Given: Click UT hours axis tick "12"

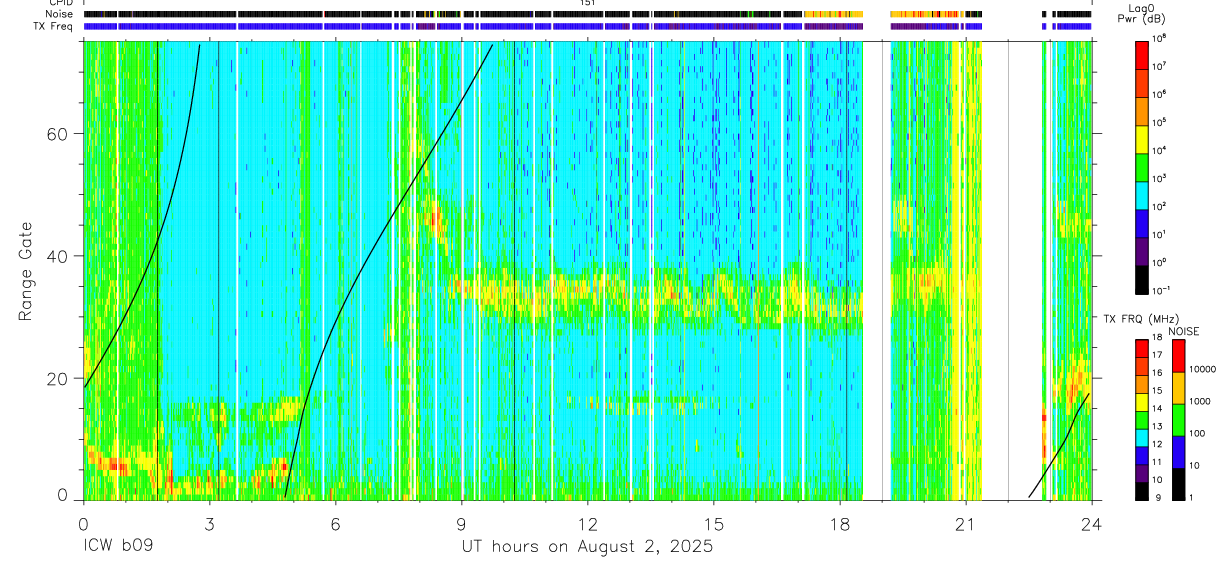Looking at the screenshot, I should click(x=587, y=523).
